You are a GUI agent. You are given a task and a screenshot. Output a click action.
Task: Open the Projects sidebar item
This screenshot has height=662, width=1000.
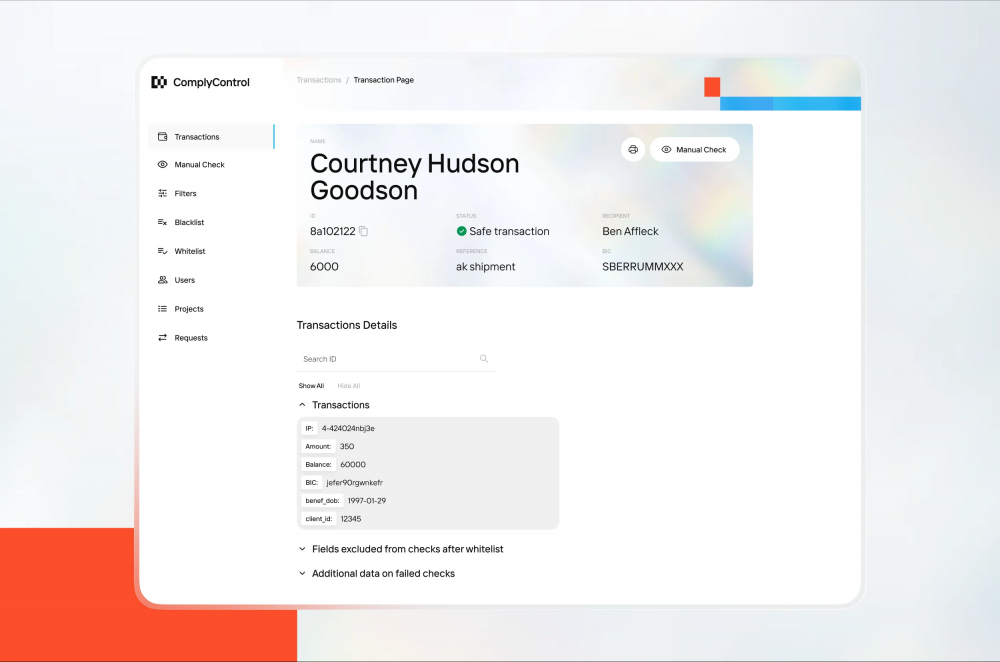pos(188,309)
